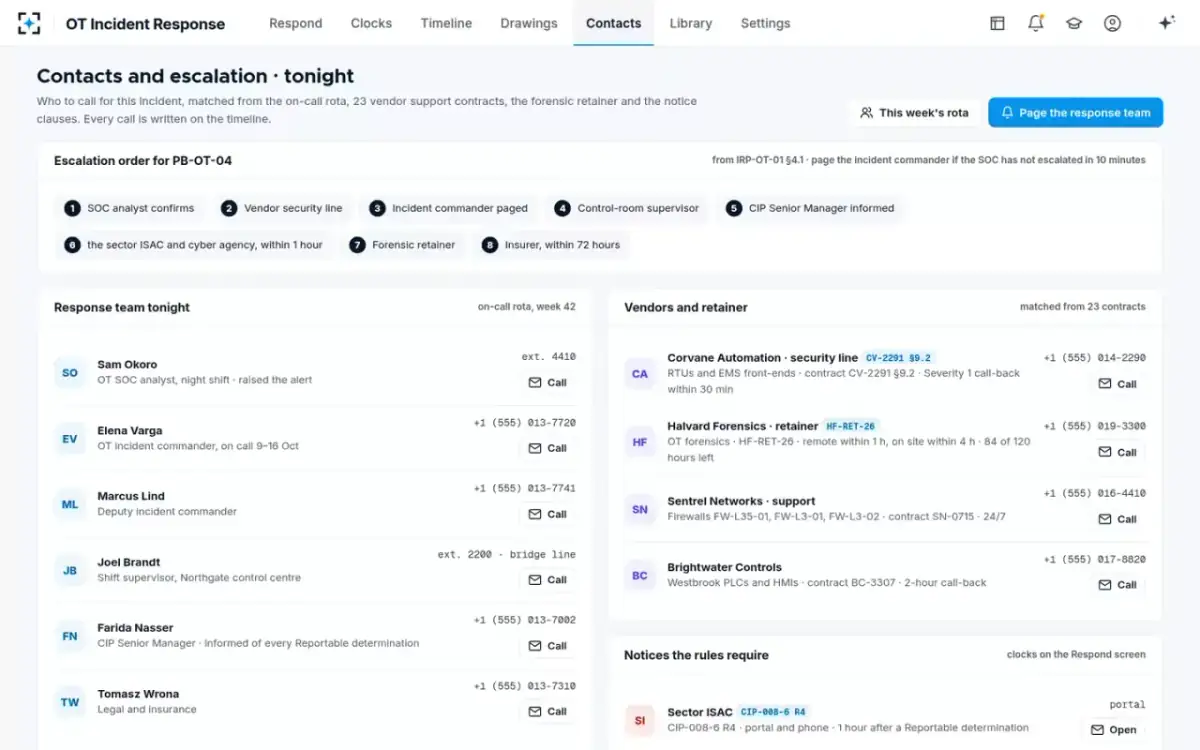
Task: Open the Sector ISAC portal
Action: [x=1113, y=730]
